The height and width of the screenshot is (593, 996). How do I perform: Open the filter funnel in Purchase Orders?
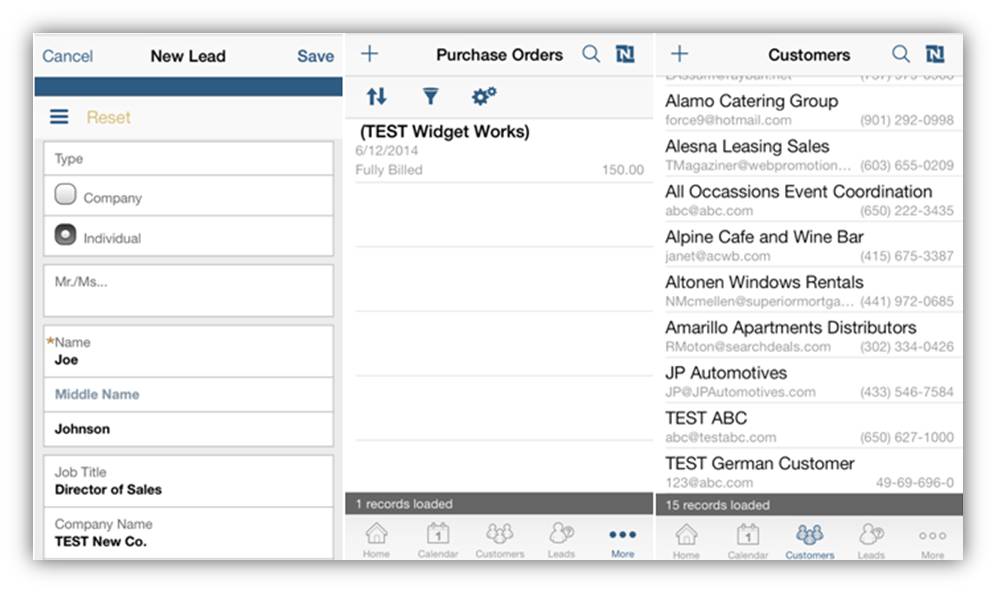coord(430,96)
